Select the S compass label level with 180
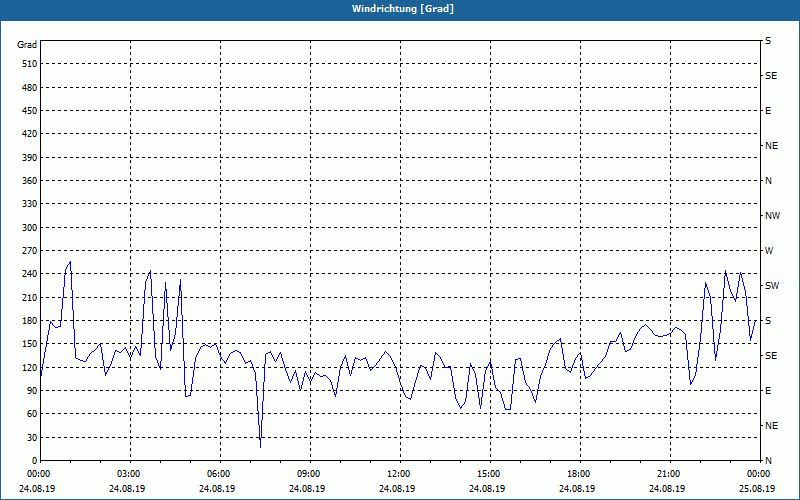The image size is (800, 500). 768,321
